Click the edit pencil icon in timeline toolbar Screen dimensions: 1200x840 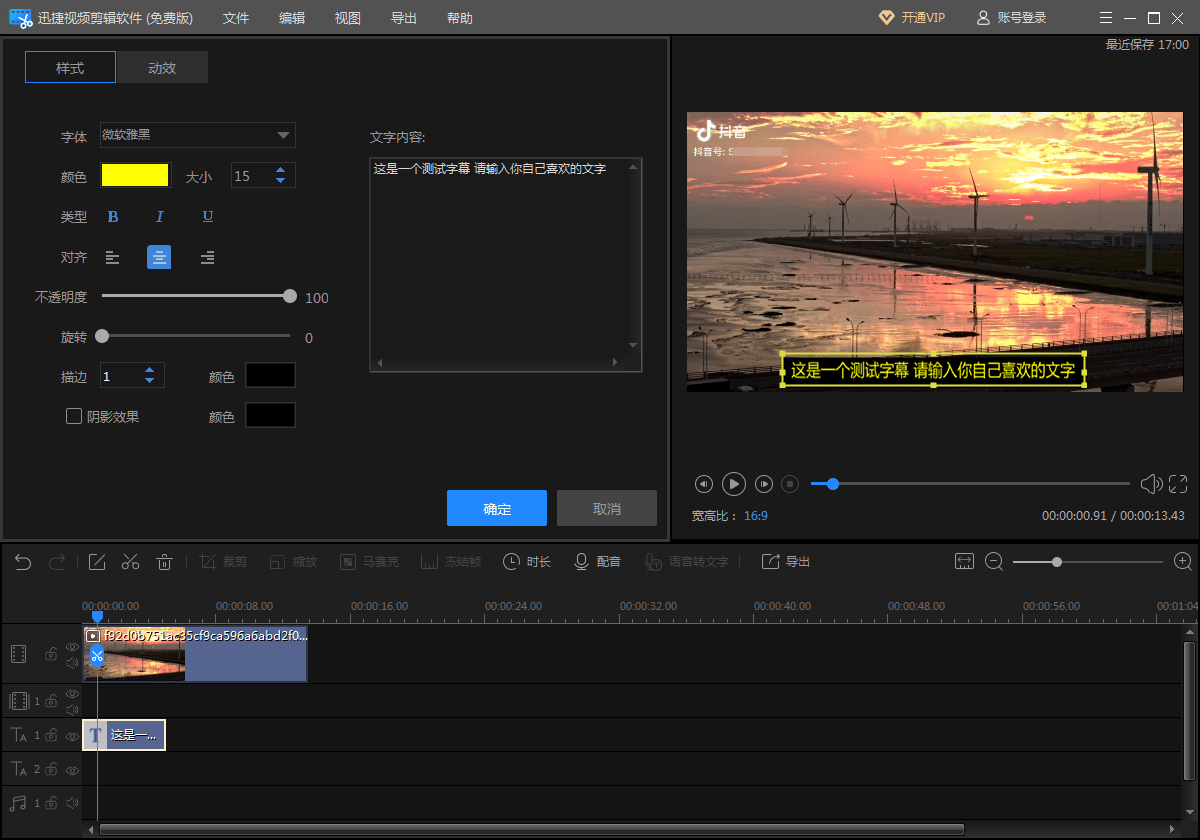pos(97,562)
